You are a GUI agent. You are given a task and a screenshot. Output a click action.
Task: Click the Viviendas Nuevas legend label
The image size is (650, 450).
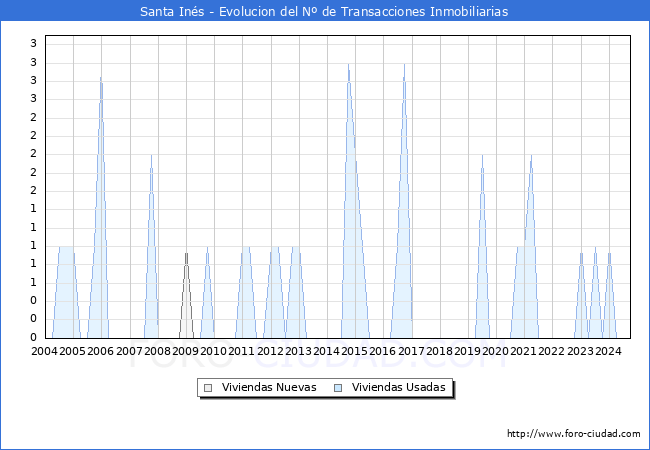269,387
